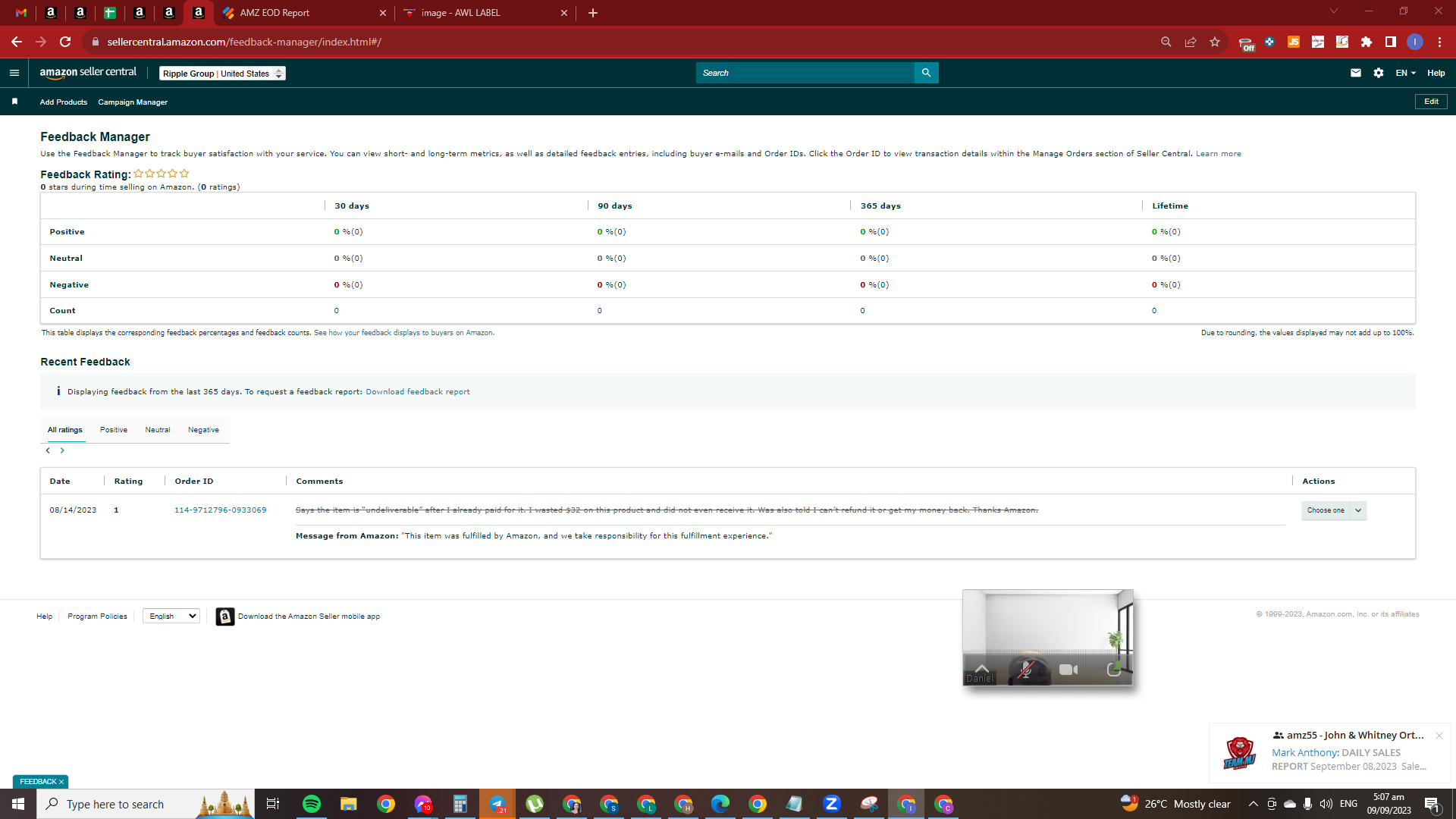Click the Seller Central Search field
Image resolution: width=1456 pixels, height=819 pixels.
pyautogui.click(x=805, y=73)
